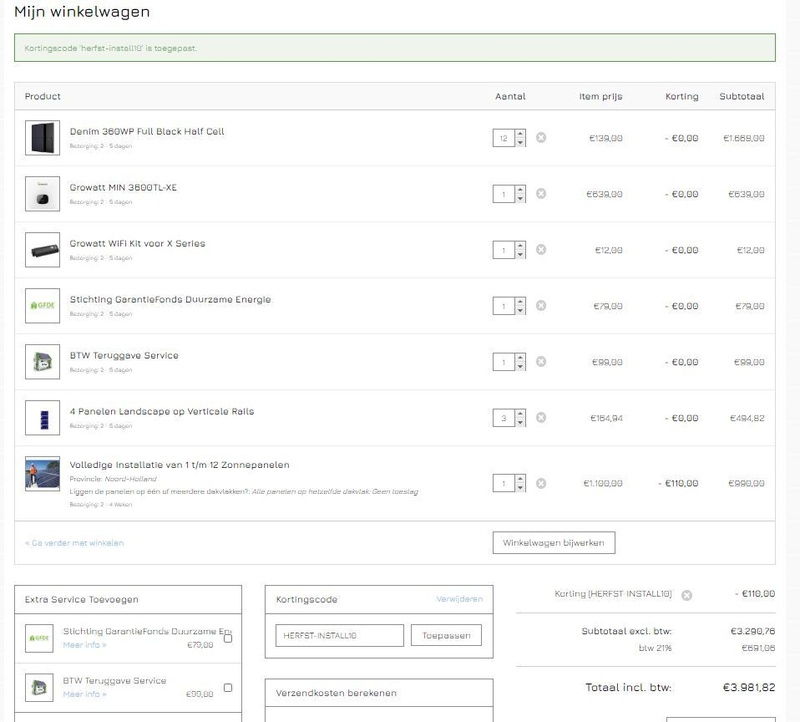
Task: Increase quantity of 4 Panelen Landscape rails
Action: pyautogui.click(x=520, y=414)
